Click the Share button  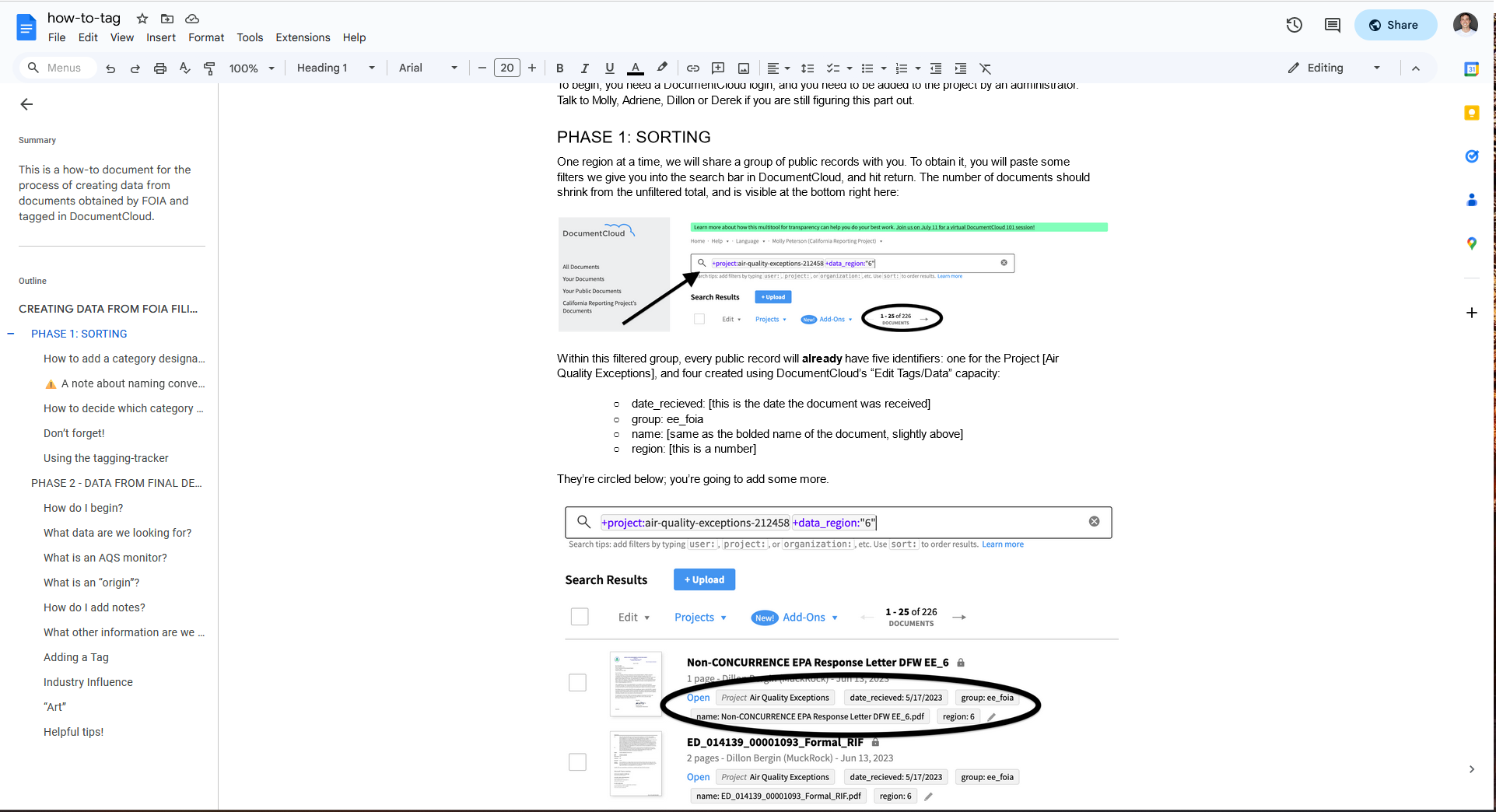coord(1396,25)
